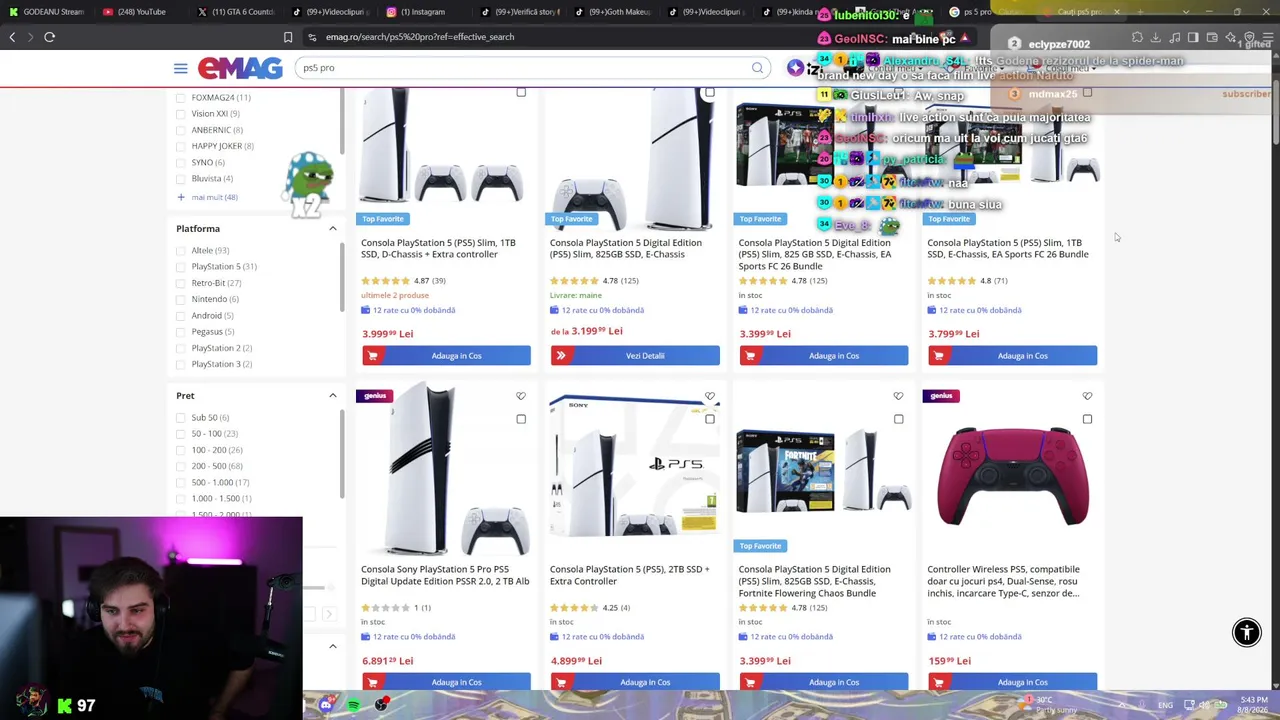This screenshot has height=720, width=1280.
Task: Open the taskbar clock and date
Action: pos(1254,705)
